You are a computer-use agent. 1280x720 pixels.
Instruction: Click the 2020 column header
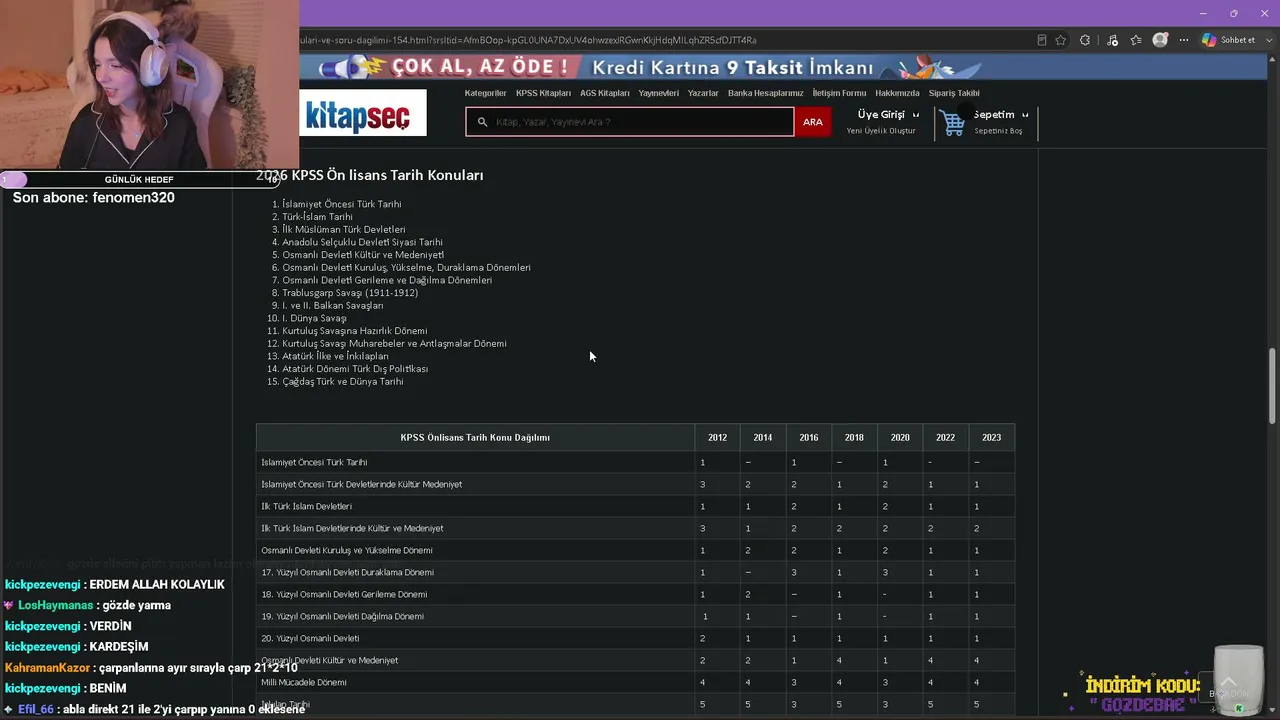[x=900, y=437]
